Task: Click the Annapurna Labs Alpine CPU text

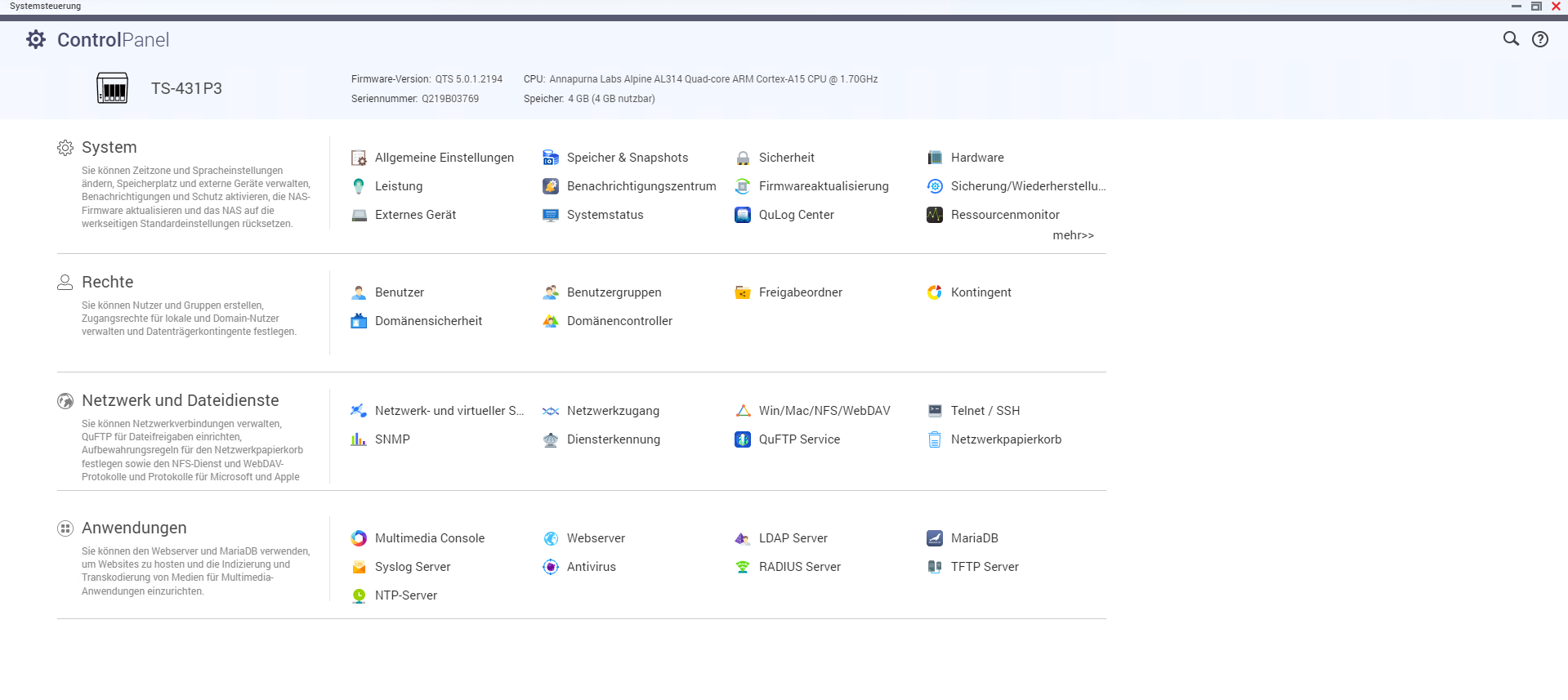Action: 713,79
